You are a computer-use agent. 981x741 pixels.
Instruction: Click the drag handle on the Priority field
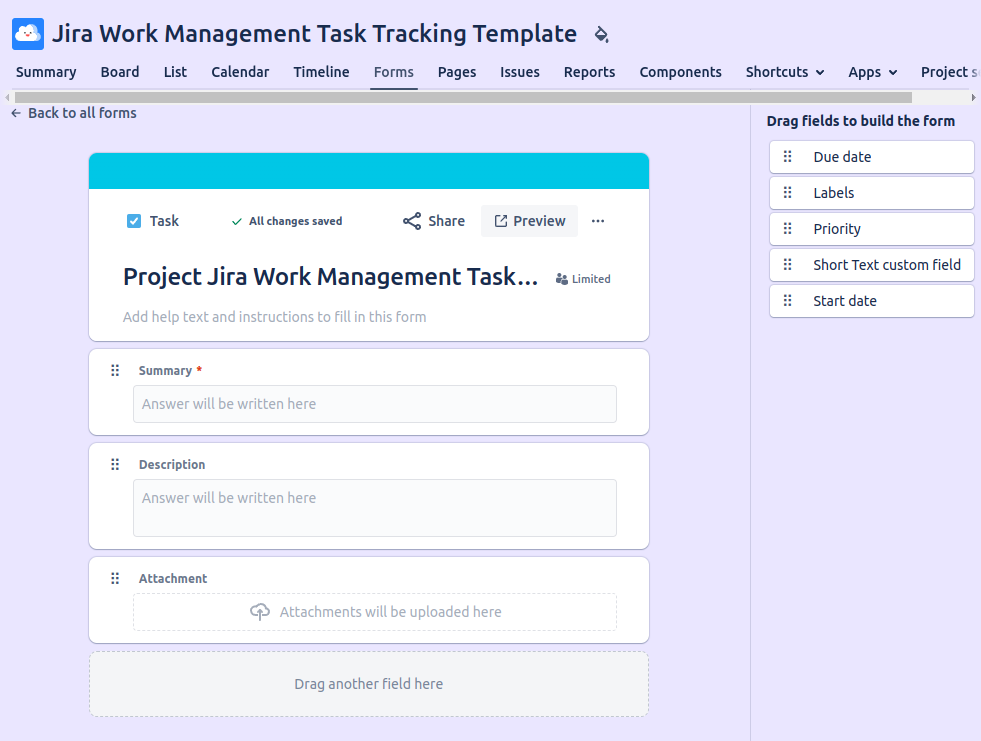coord(789,229)
